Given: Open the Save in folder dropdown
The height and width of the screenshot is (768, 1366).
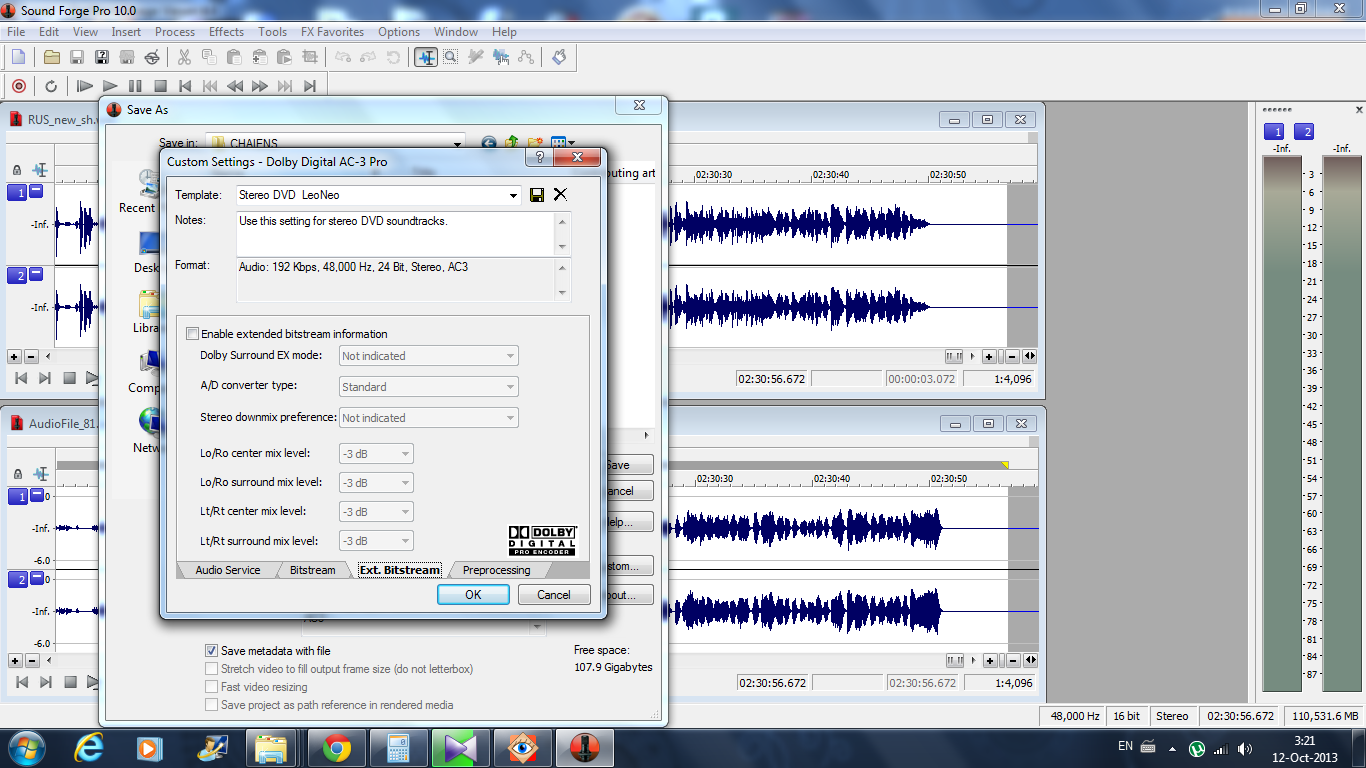Looking at the screenshot, I should (x=457, y=144).
